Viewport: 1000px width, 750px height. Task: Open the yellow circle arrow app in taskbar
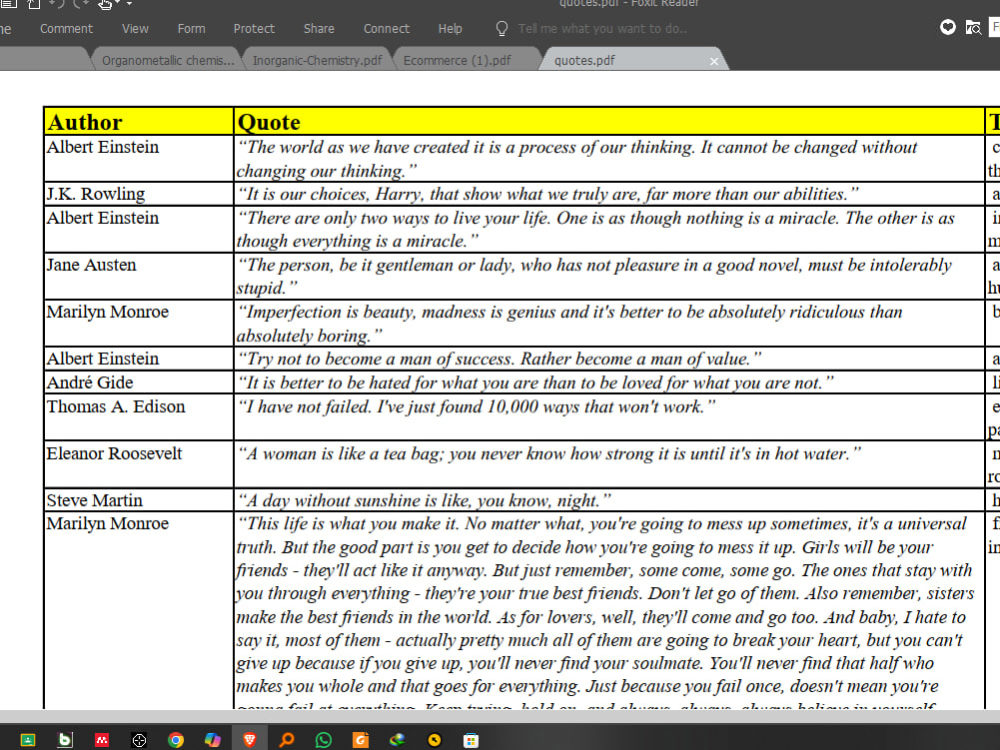pos(434,740)
